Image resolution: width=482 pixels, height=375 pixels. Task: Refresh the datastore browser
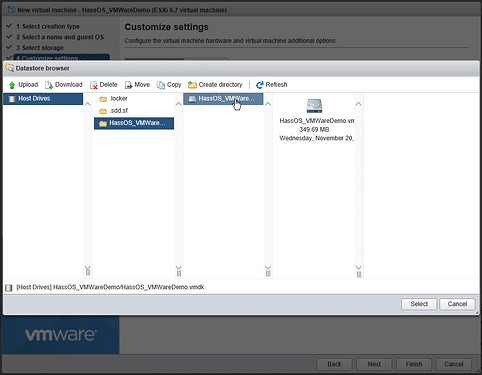[x=271, y=85]
